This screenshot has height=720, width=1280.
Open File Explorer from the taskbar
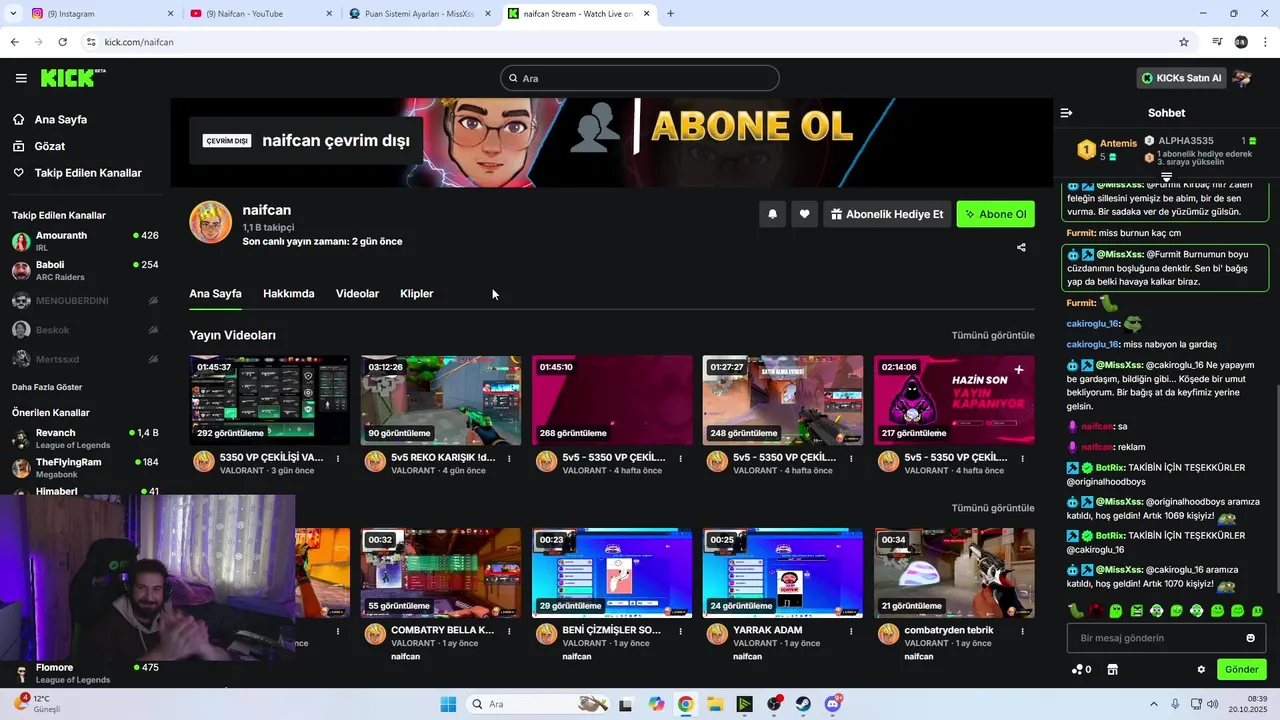click(715, 704)
